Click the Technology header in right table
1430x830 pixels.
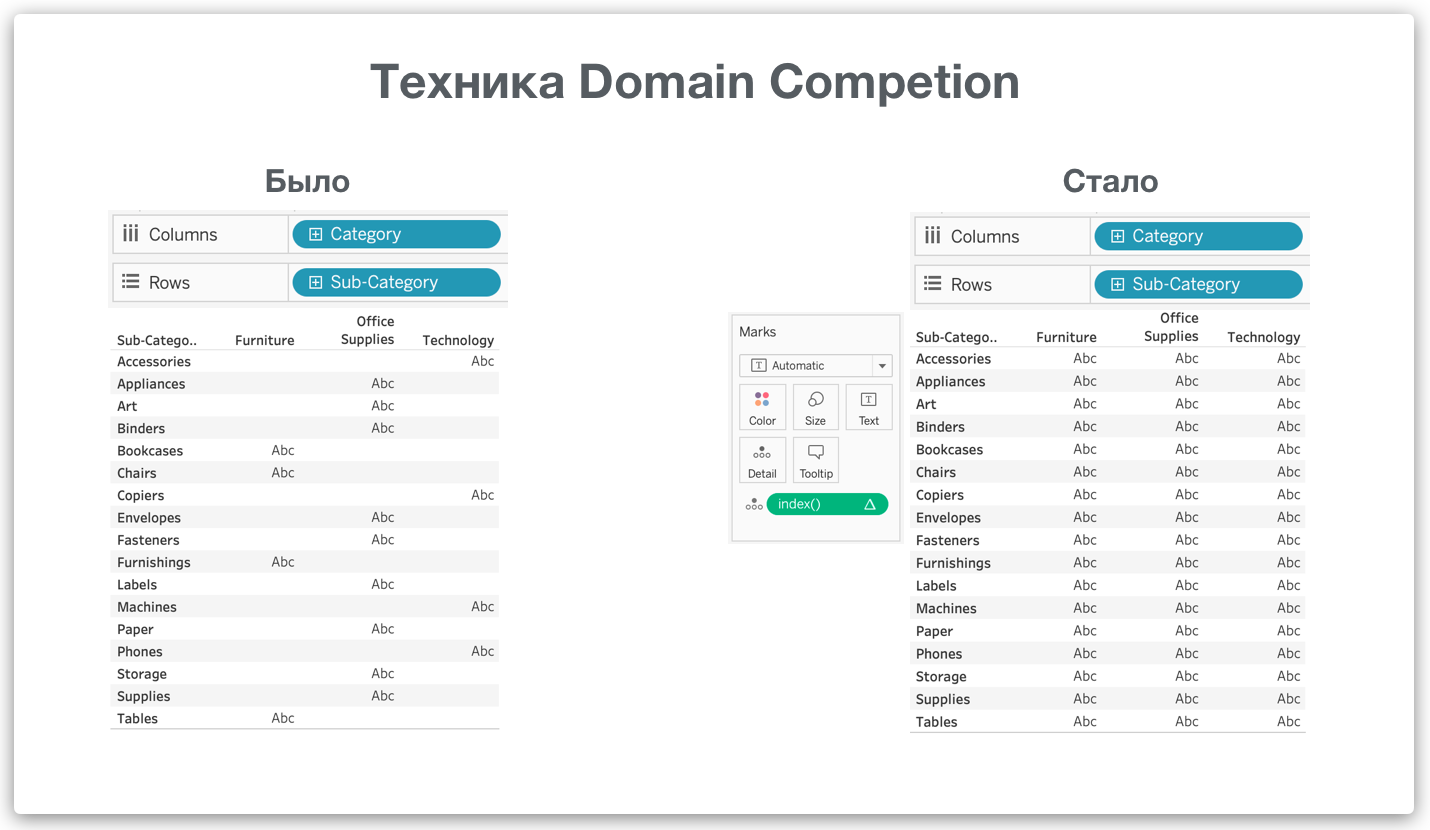point(1264,337)
